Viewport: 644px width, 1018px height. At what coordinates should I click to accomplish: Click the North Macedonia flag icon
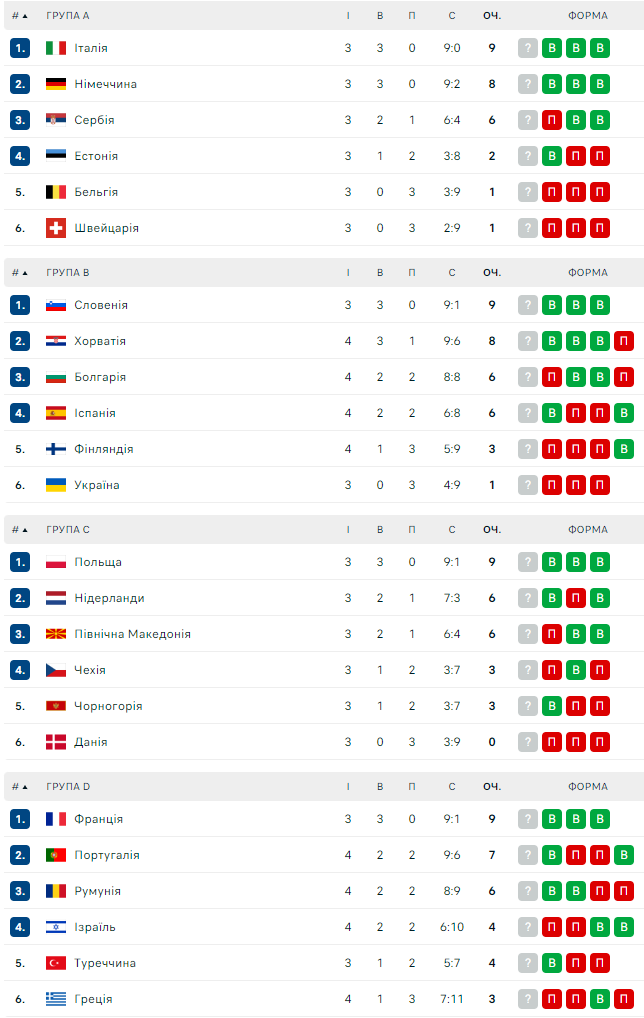pyautogui.click(x=56, y=634)
